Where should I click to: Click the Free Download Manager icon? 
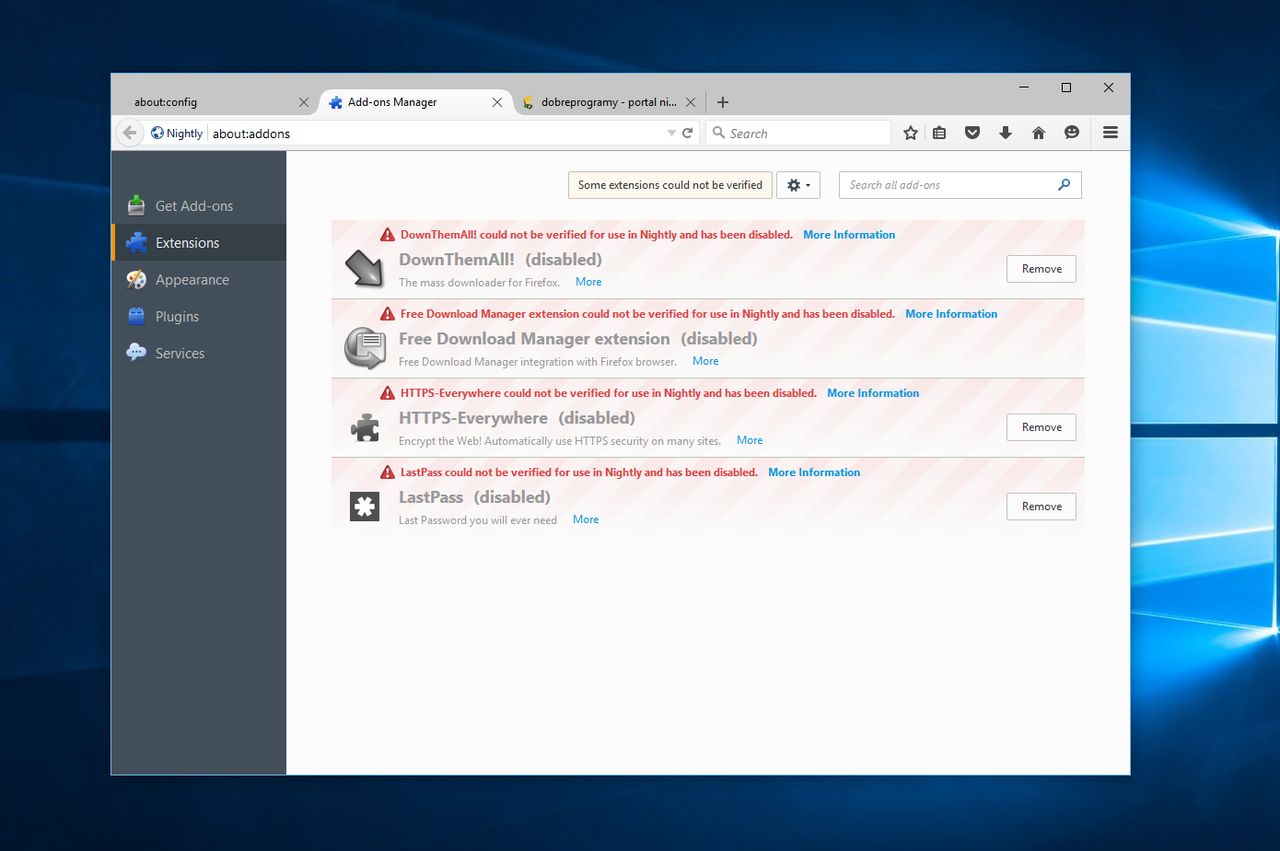(x=364, y=348)
